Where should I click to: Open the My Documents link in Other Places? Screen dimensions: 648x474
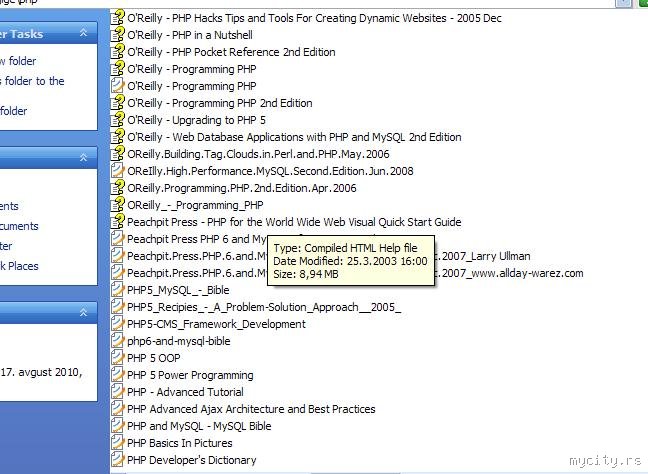click(x=9, y=206)
